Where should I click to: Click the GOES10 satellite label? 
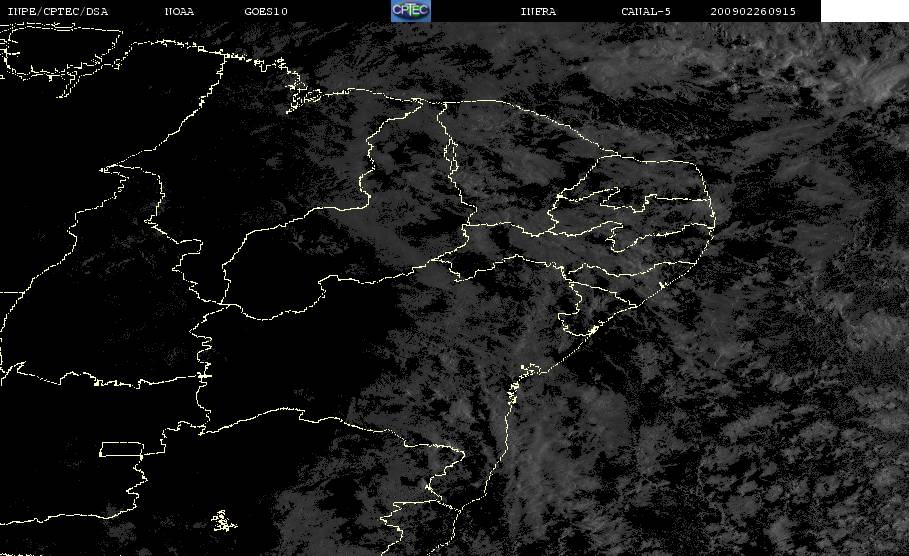(x=266, y=12)
